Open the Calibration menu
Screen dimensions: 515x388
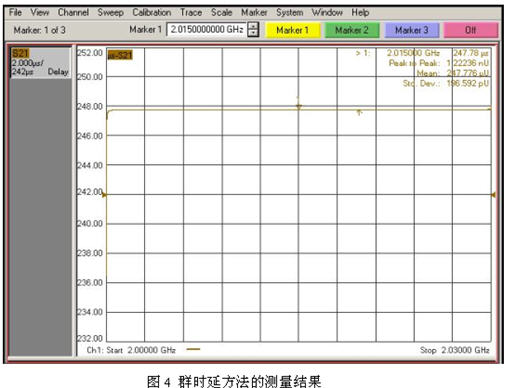click(152, 12)
